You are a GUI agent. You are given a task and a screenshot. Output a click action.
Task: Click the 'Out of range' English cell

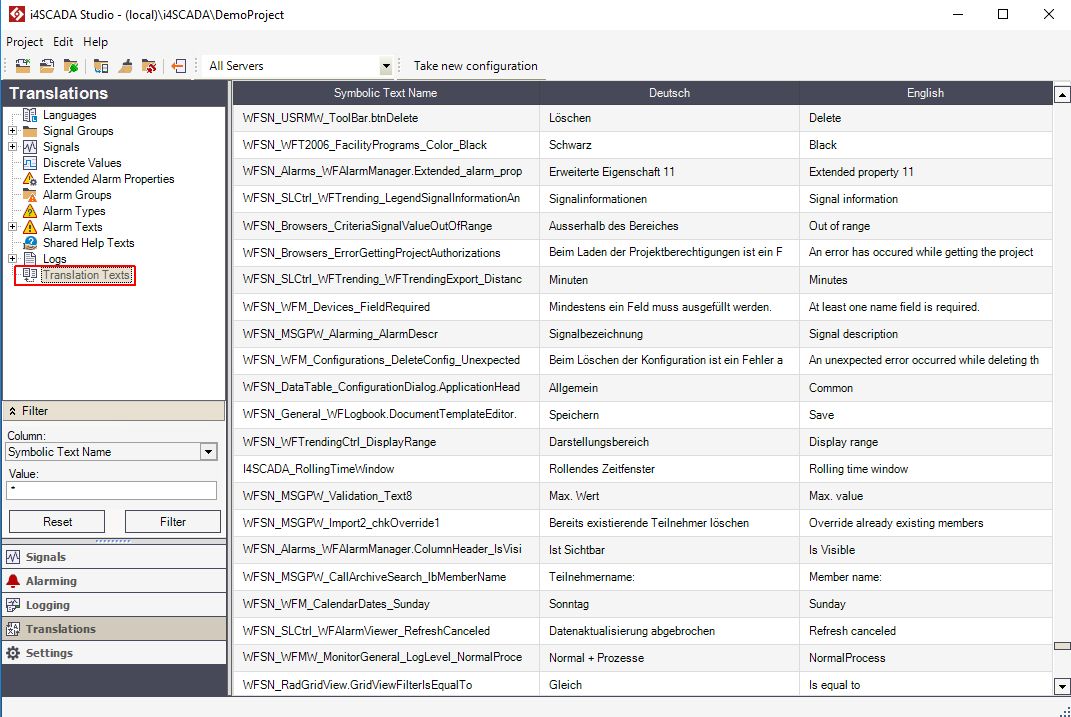tap(926, 226)
